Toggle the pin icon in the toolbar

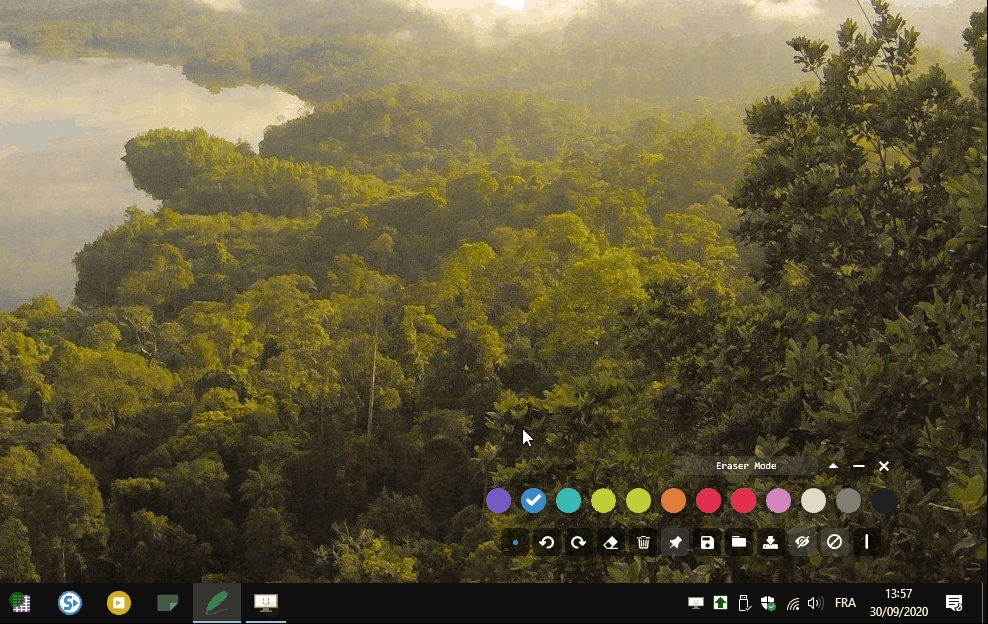pos(675,542)
